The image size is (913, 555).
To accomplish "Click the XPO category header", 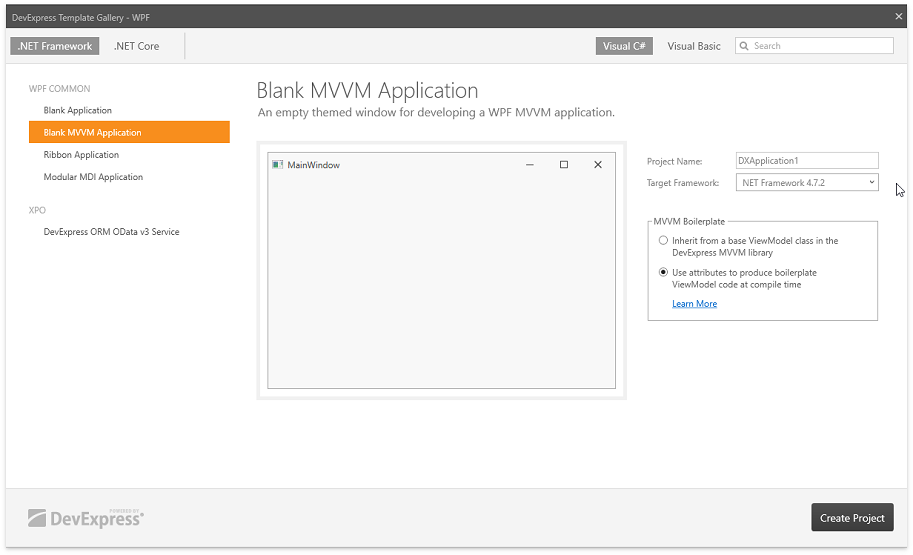I will click(x=37, y=210).
